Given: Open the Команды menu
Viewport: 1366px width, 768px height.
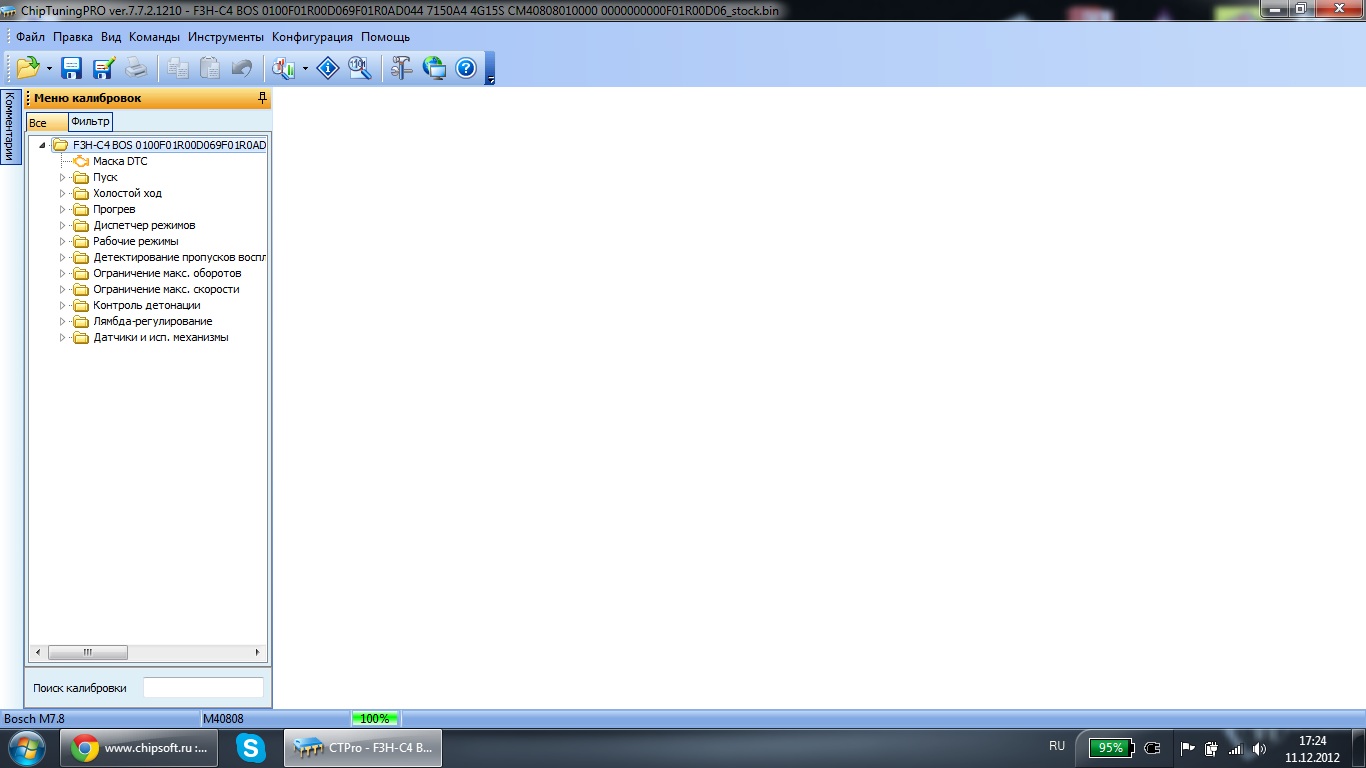Looking at the screenshot, I should point(154,37).
